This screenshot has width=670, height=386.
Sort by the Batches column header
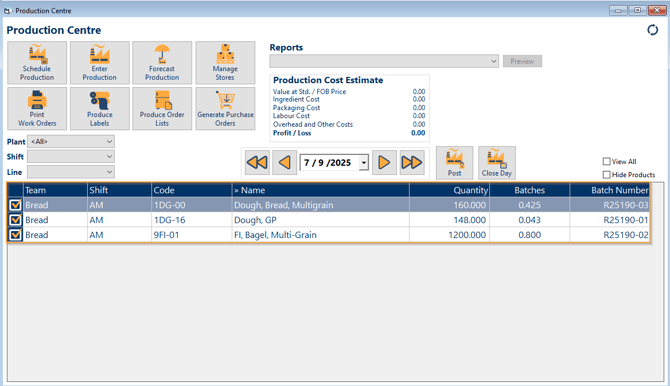point(530,190)
